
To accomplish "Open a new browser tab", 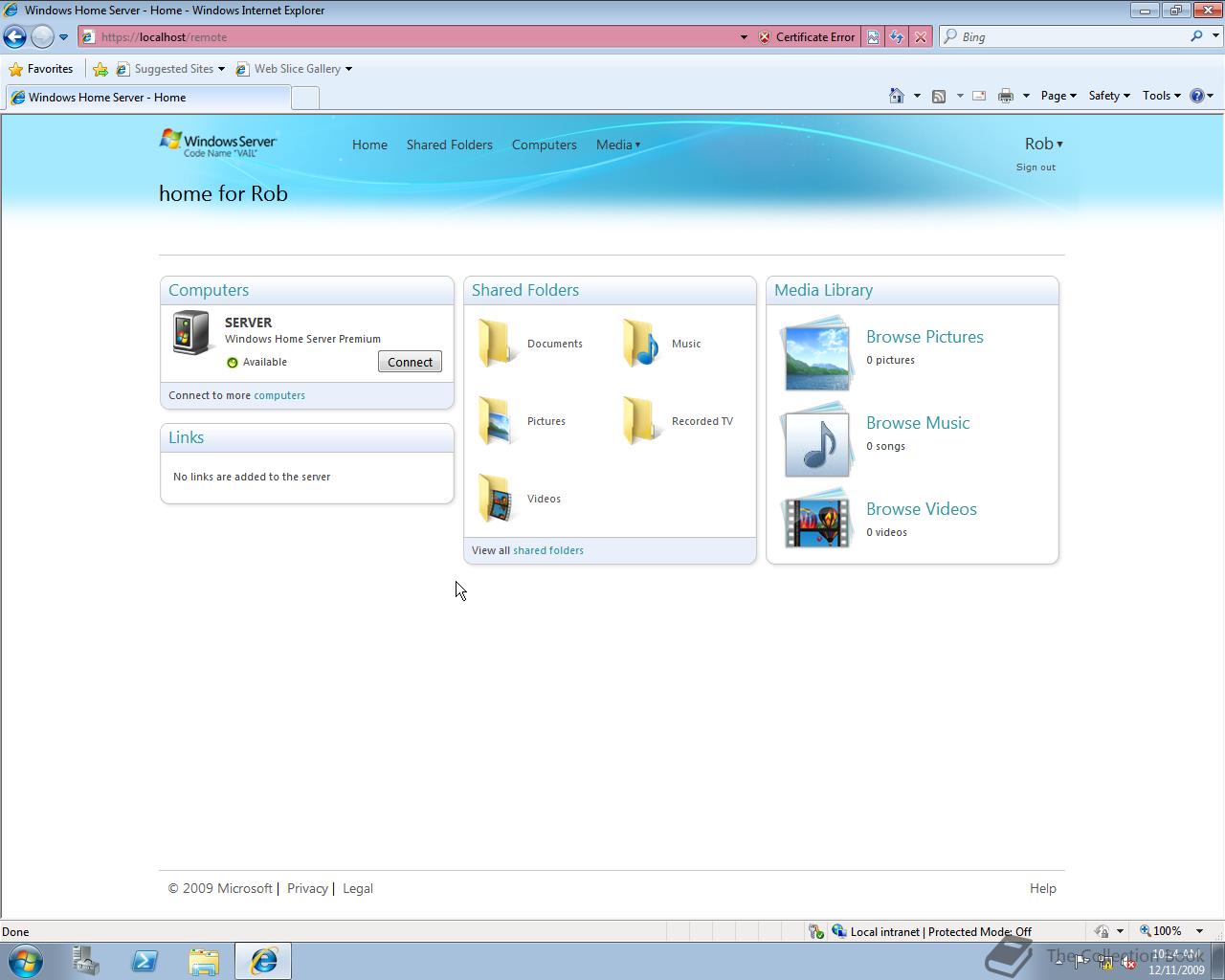I will (304, 98).
